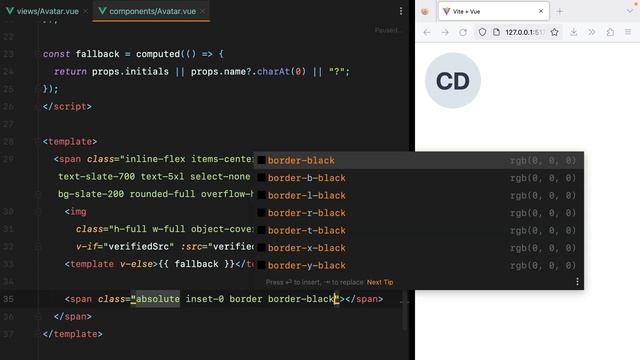The image size is (640, 360).
Task: Close the components/Avatar.vue tab
Action: (202, 11)
